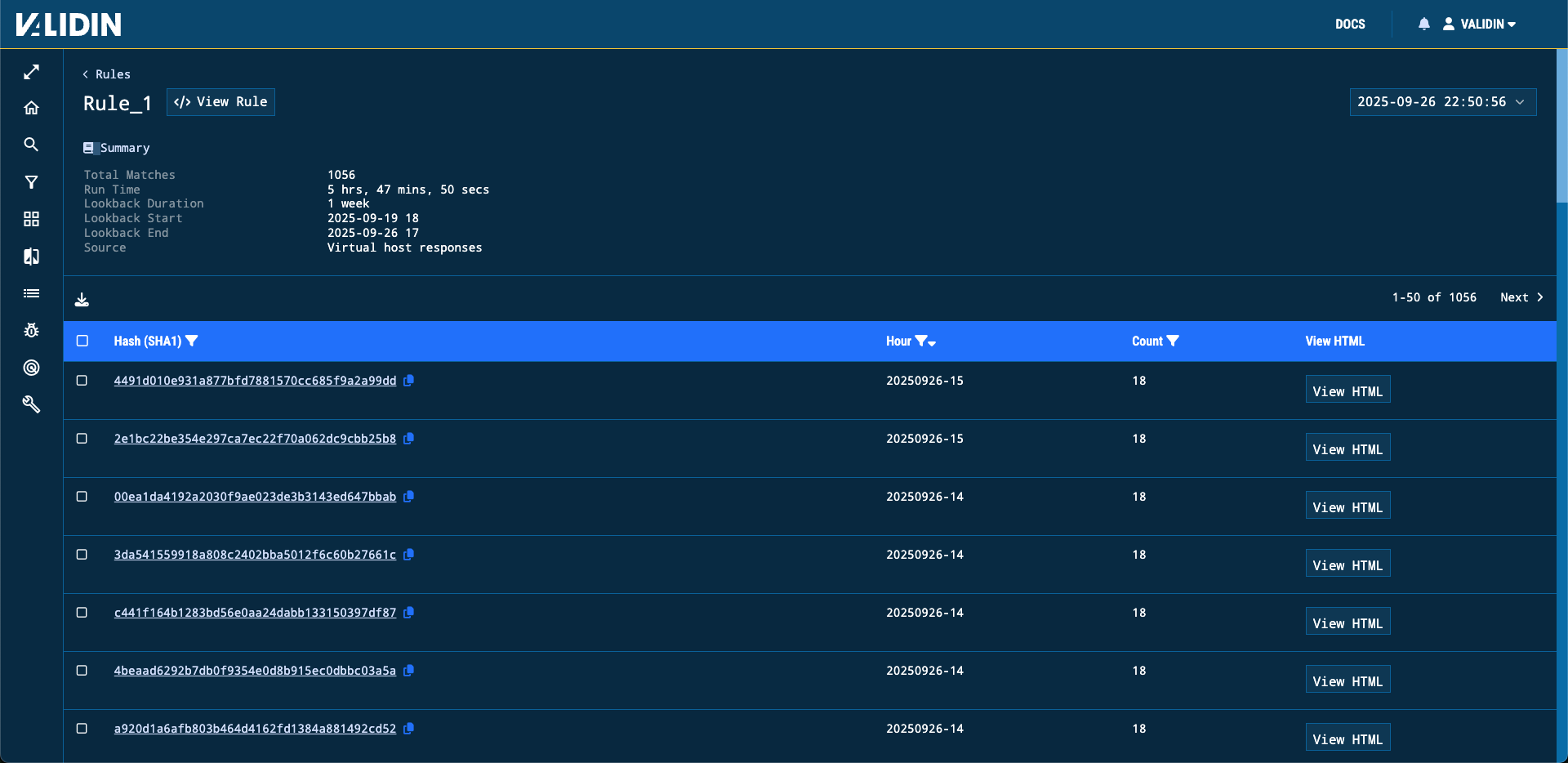Copy hash 4491d010e931... with copy icon
The image size is (1568, 763).
pyautogui.click(x=409, y=381)
